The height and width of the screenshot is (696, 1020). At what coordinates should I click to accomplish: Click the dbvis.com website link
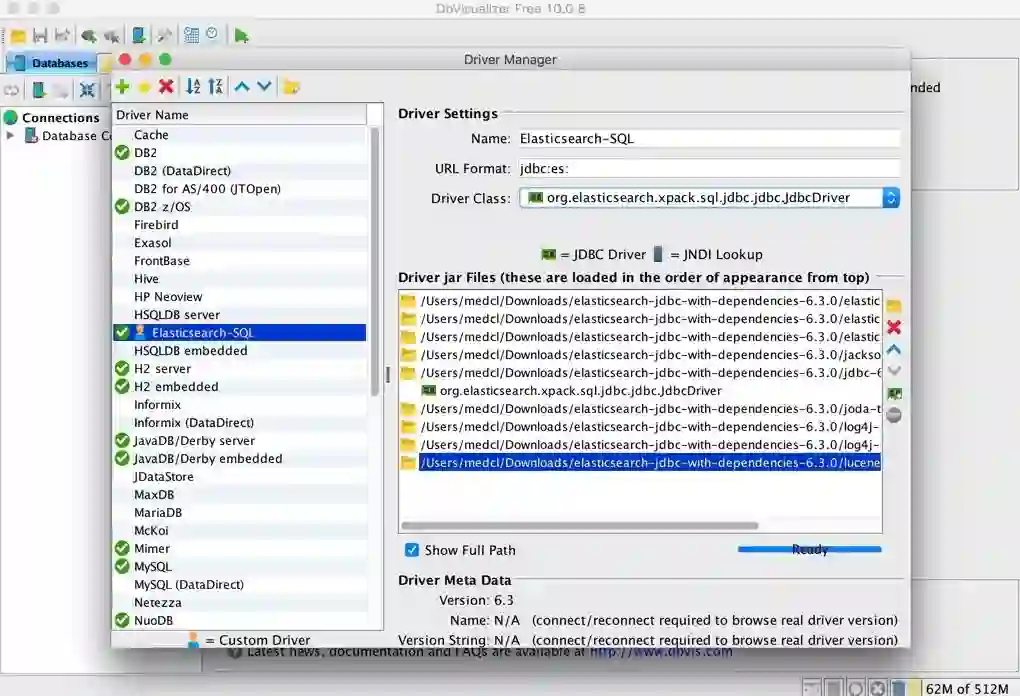(660, 652)
